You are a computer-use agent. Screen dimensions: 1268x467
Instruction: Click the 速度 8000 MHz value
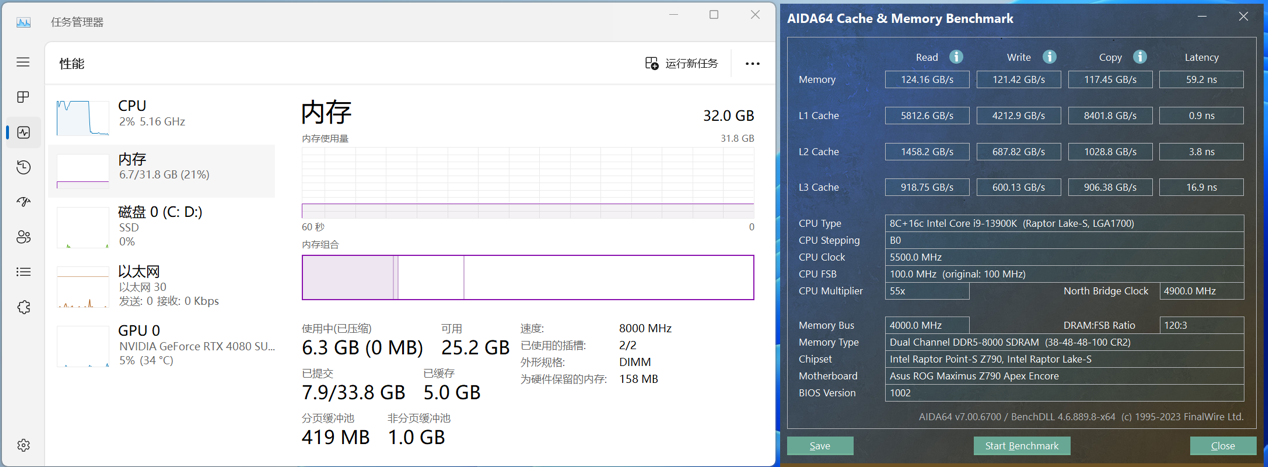645,328
